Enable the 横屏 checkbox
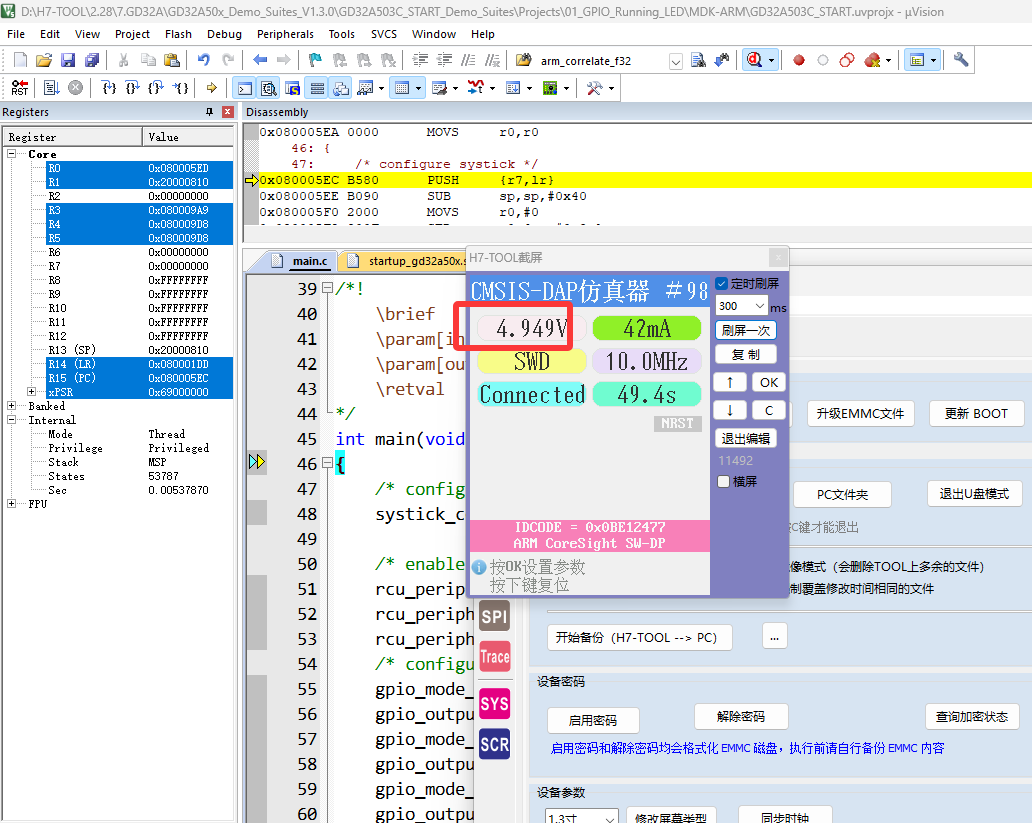 click(x=724, y=481)
